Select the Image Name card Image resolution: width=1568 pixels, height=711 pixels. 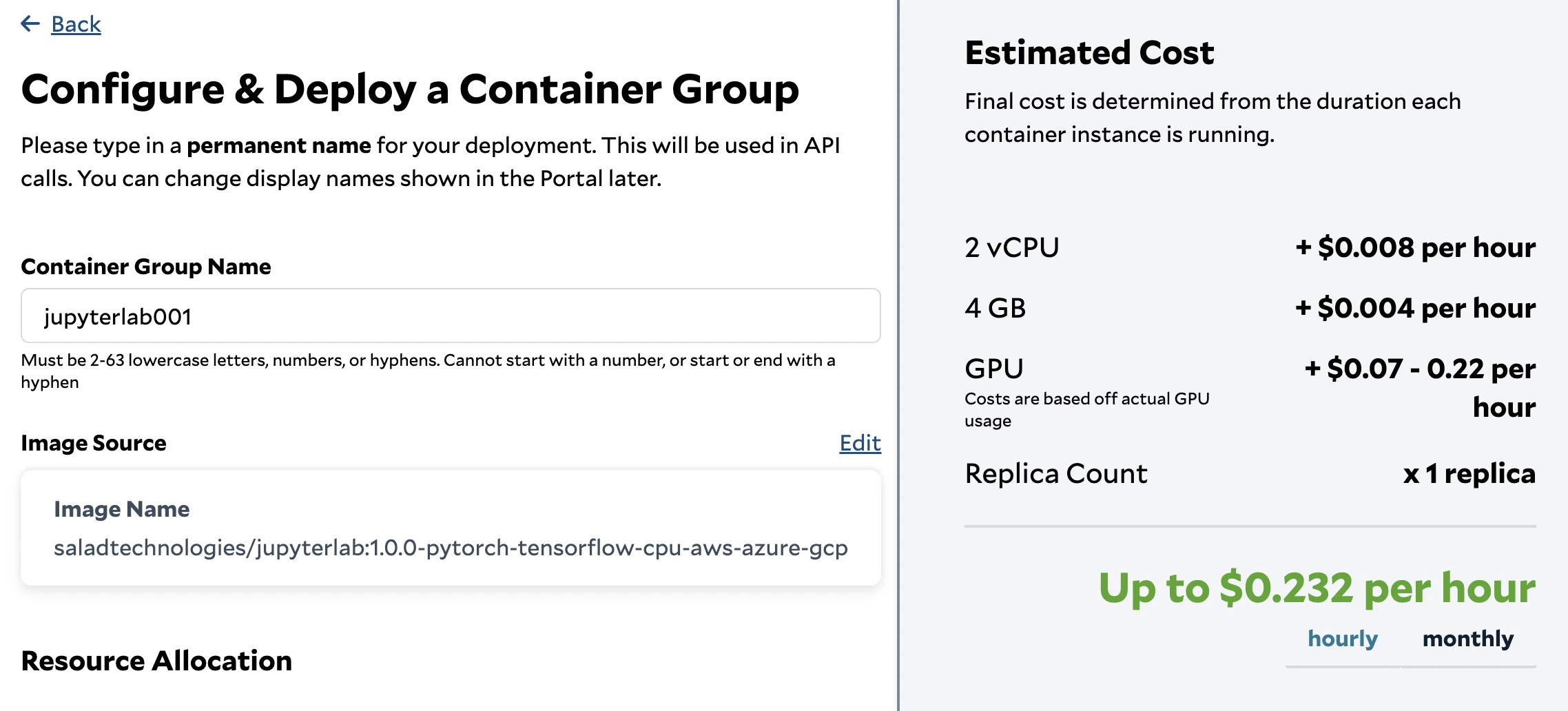(451, 528)
